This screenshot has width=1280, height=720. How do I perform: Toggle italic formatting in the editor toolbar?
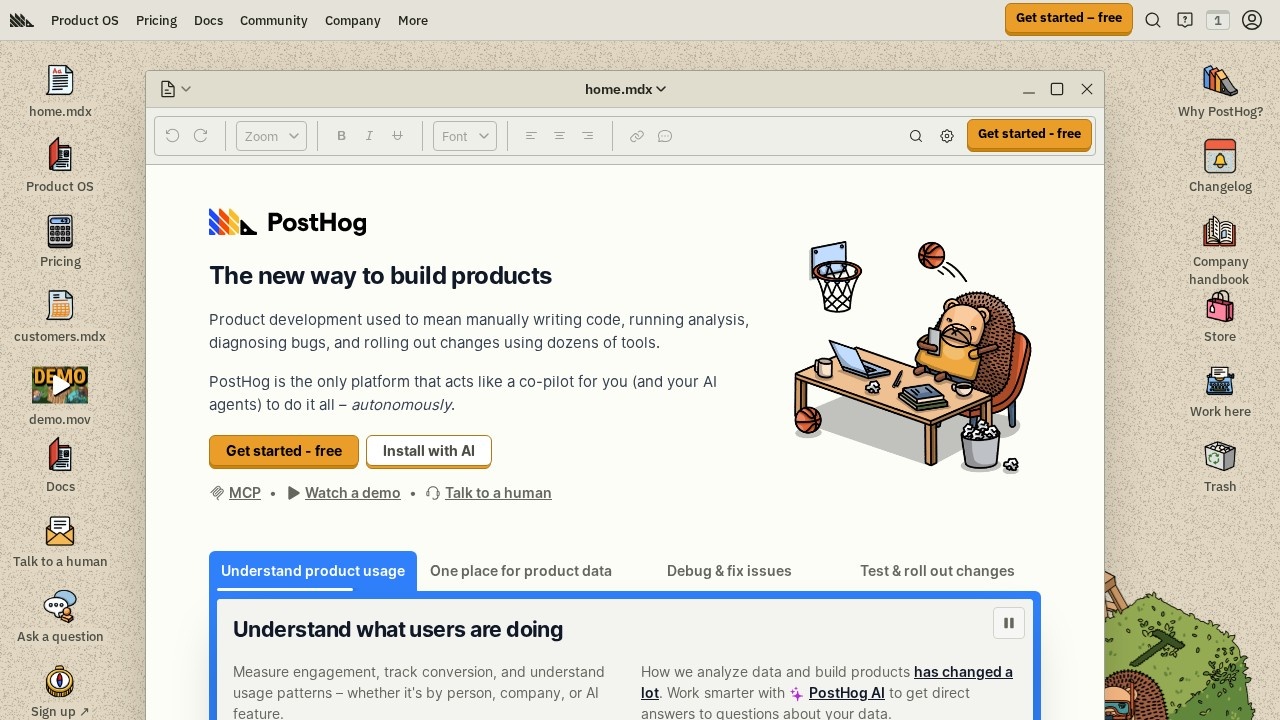(x=369, y=135)
